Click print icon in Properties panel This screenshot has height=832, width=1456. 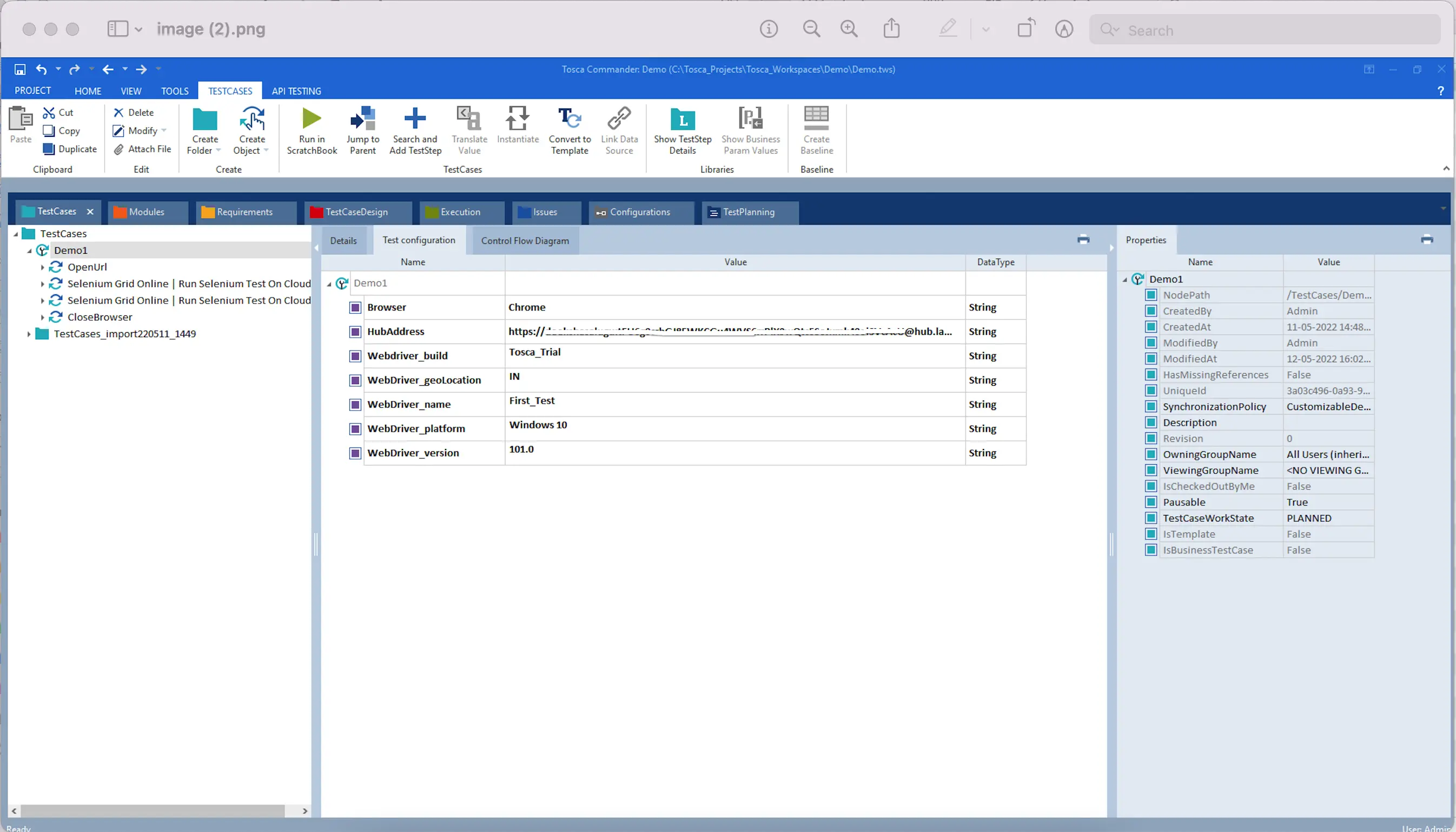1426,240
